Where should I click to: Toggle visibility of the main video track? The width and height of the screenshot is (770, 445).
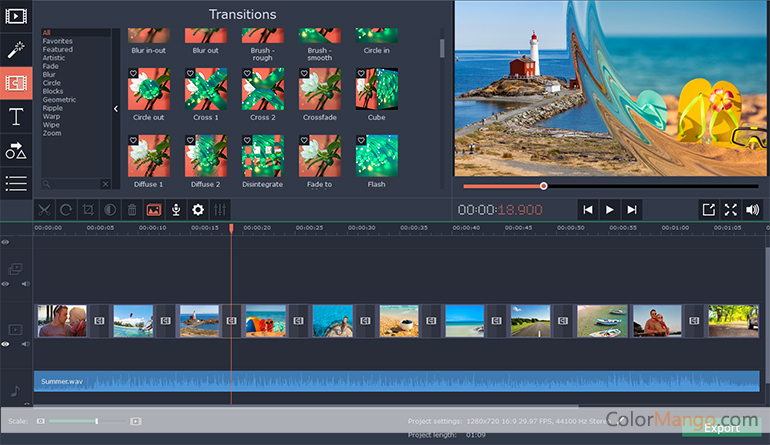(6, 344)
